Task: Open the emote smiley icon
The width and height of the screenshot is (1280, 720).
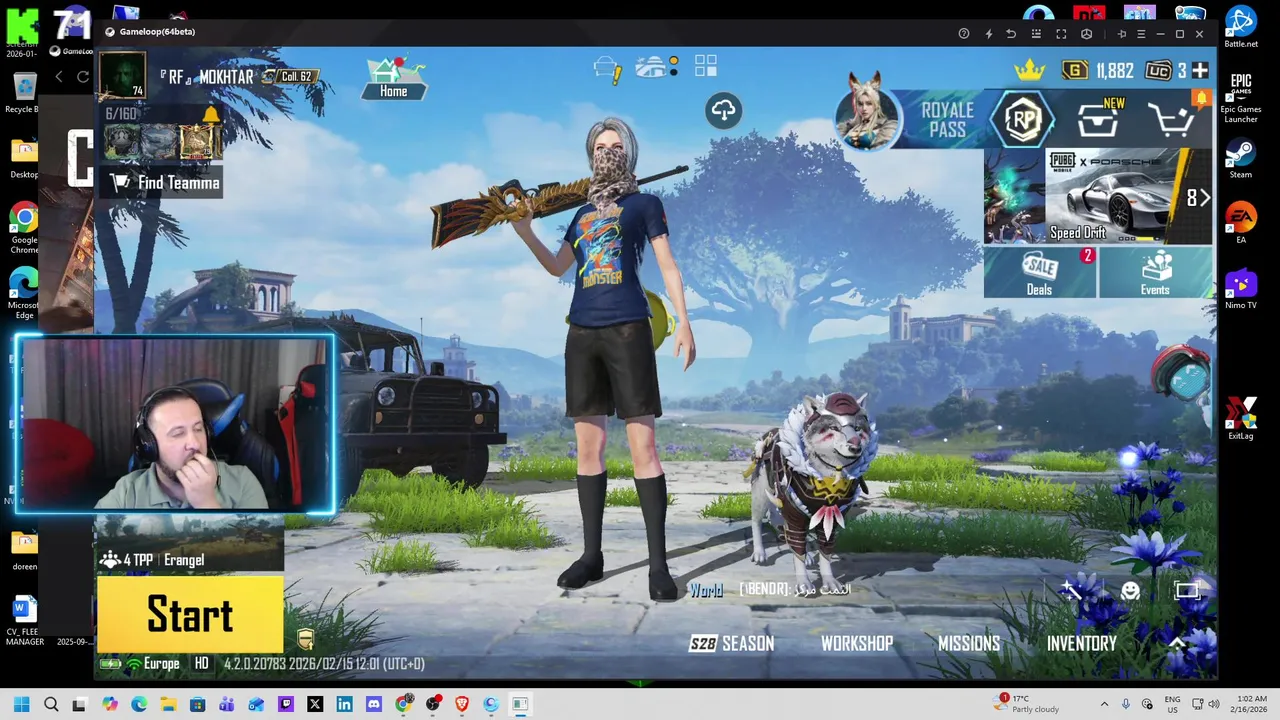Action: pos(1130,591)
